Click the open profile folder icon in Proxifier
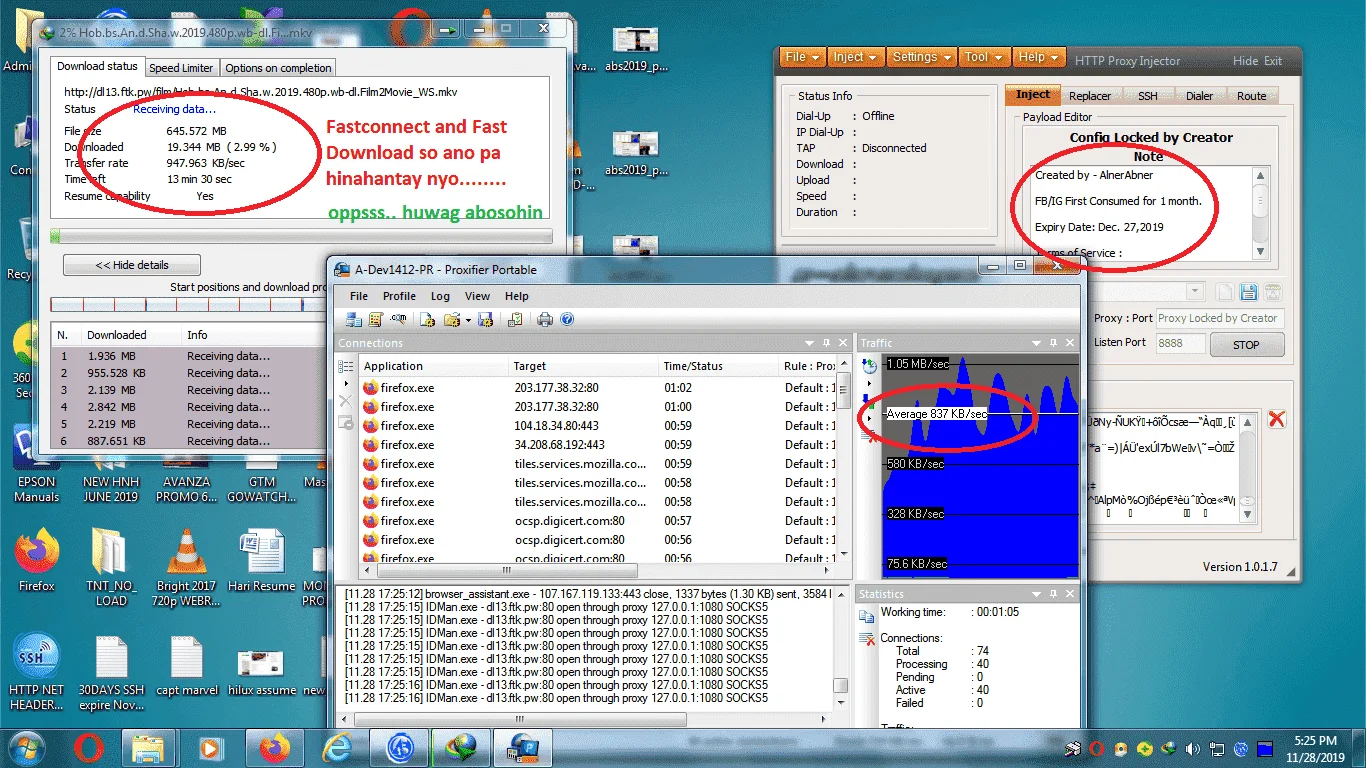 coord(452,320)
